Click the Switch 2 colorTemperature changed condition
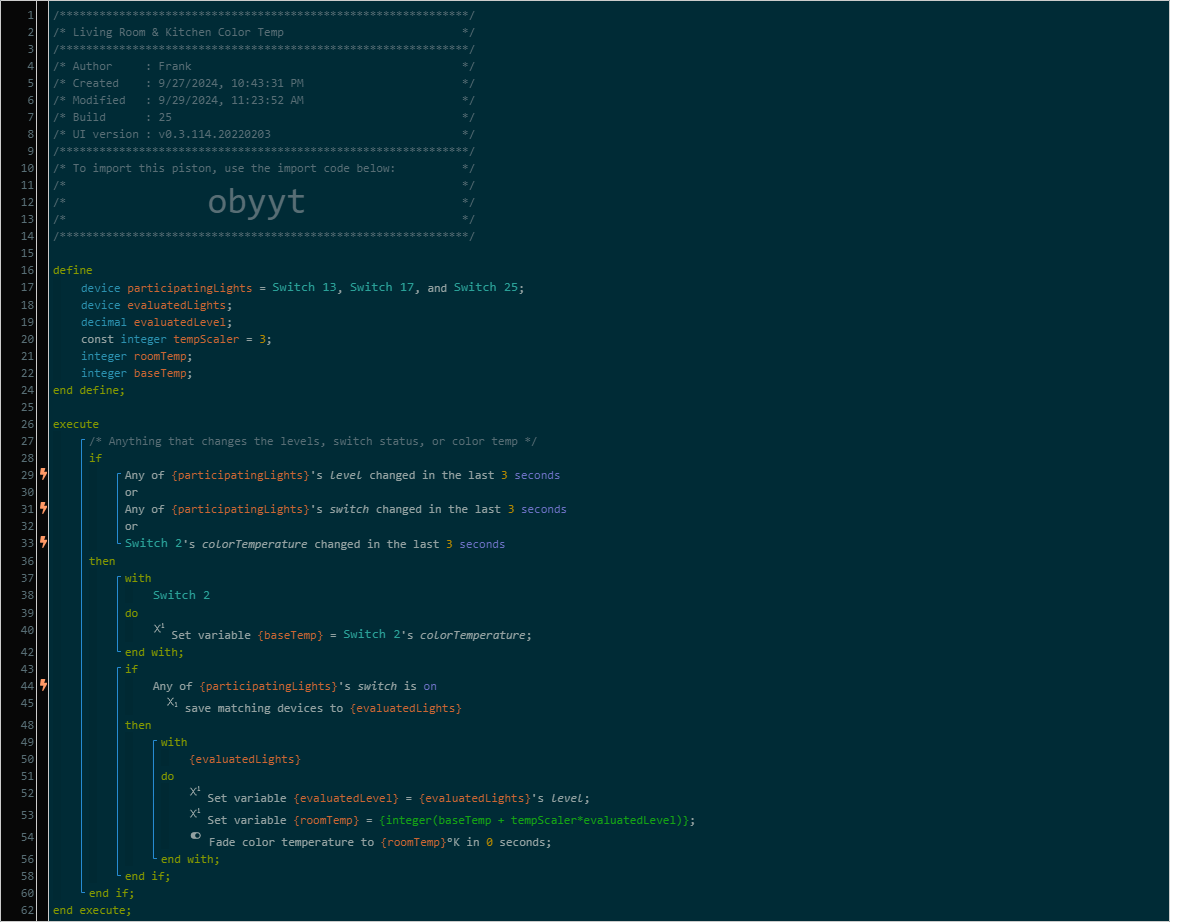This screenshot has height=923, width=1178. coord(316,544)
